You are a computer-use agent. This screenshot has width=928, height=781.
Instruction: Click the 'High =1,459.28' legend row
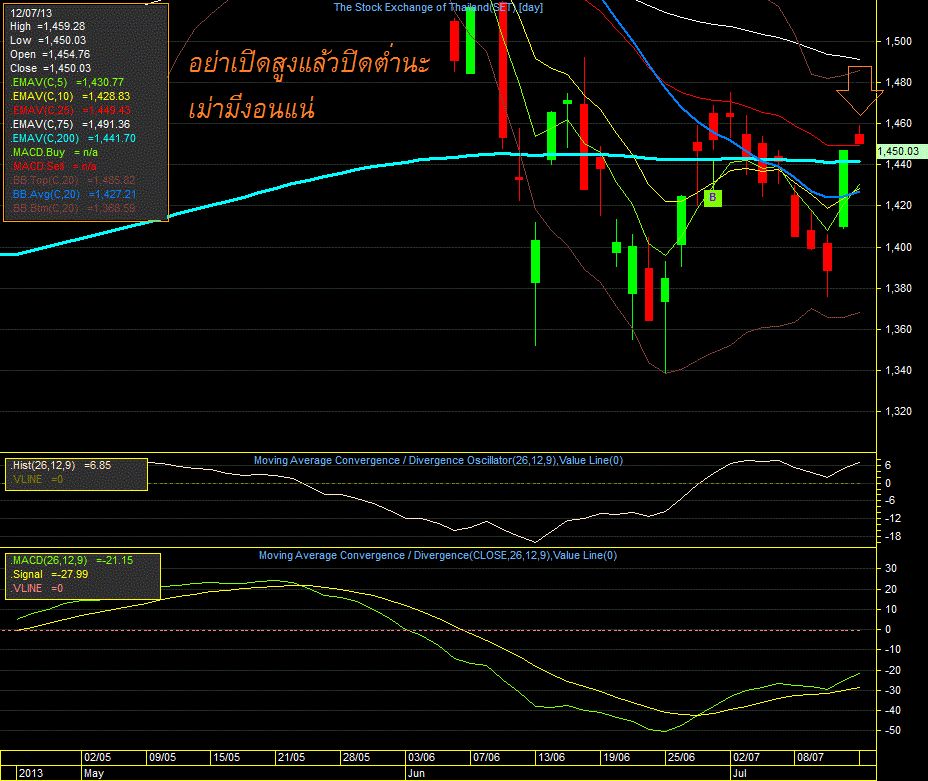click(47, 27)
